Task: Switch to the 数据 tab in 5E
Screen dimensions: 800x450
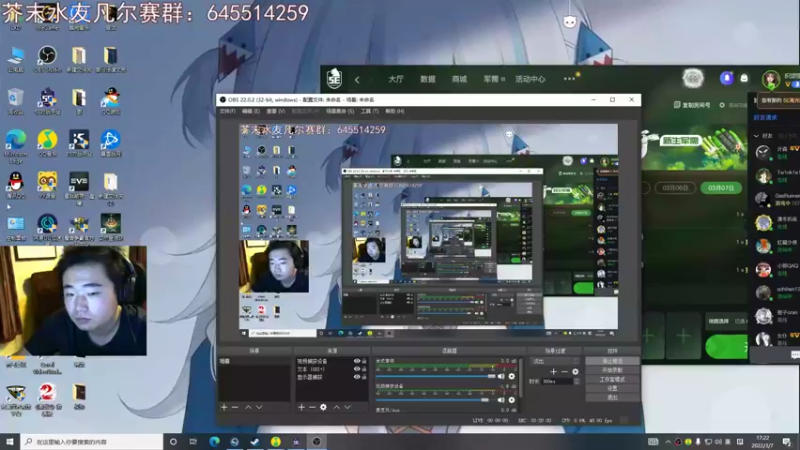Action: 428,79
